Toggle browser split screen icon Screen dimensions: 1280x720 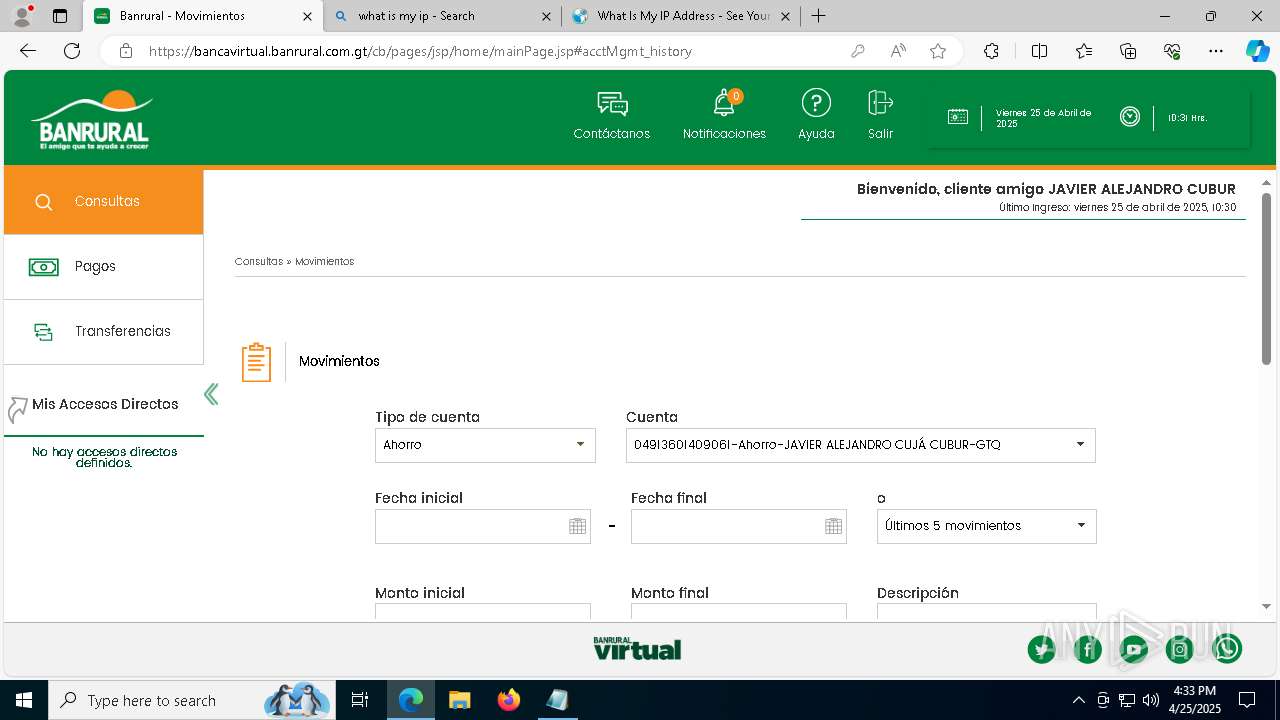1039,51
